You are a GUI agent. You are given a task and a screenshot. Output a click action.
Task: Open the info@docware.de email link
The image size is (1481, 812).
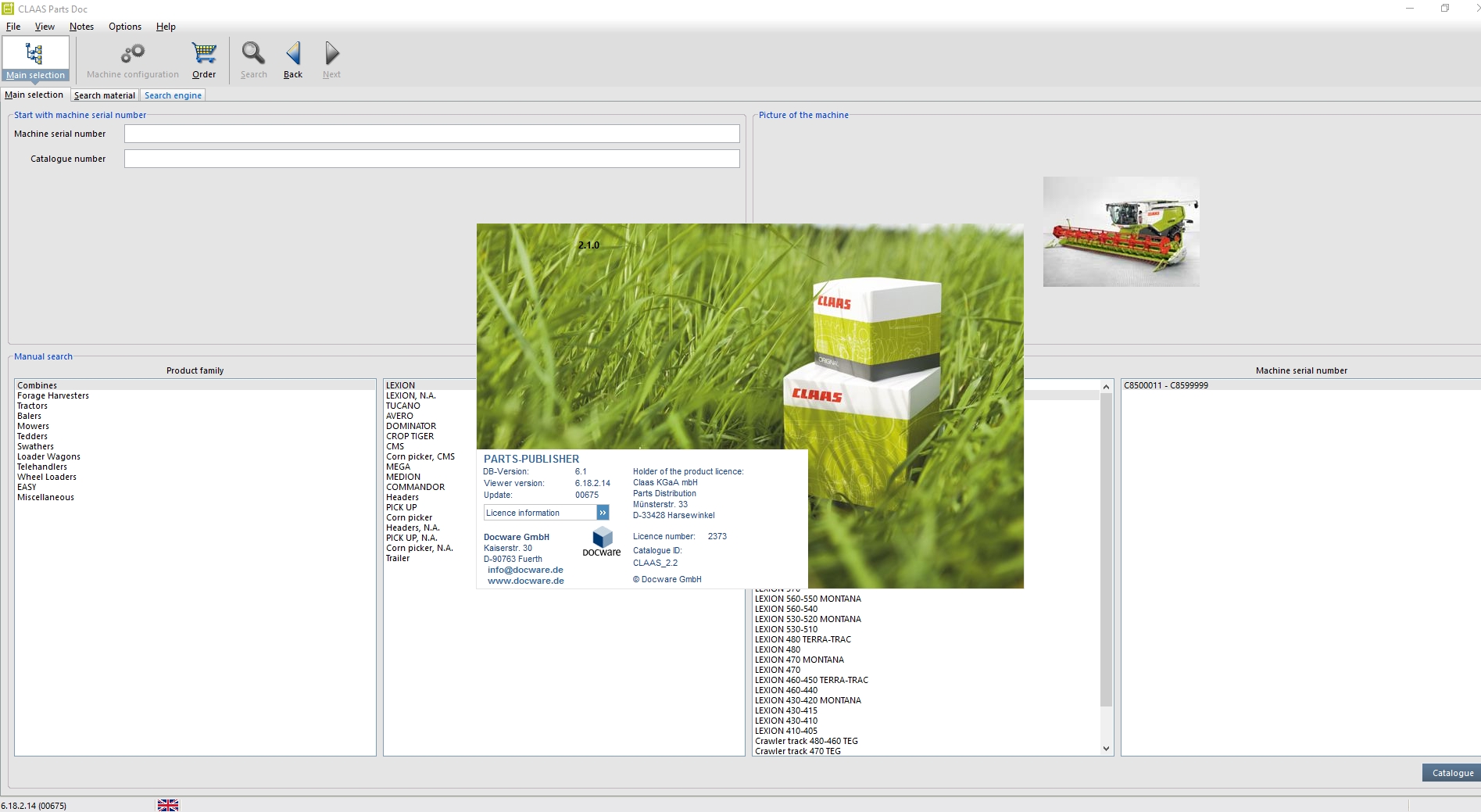[525, 570]
